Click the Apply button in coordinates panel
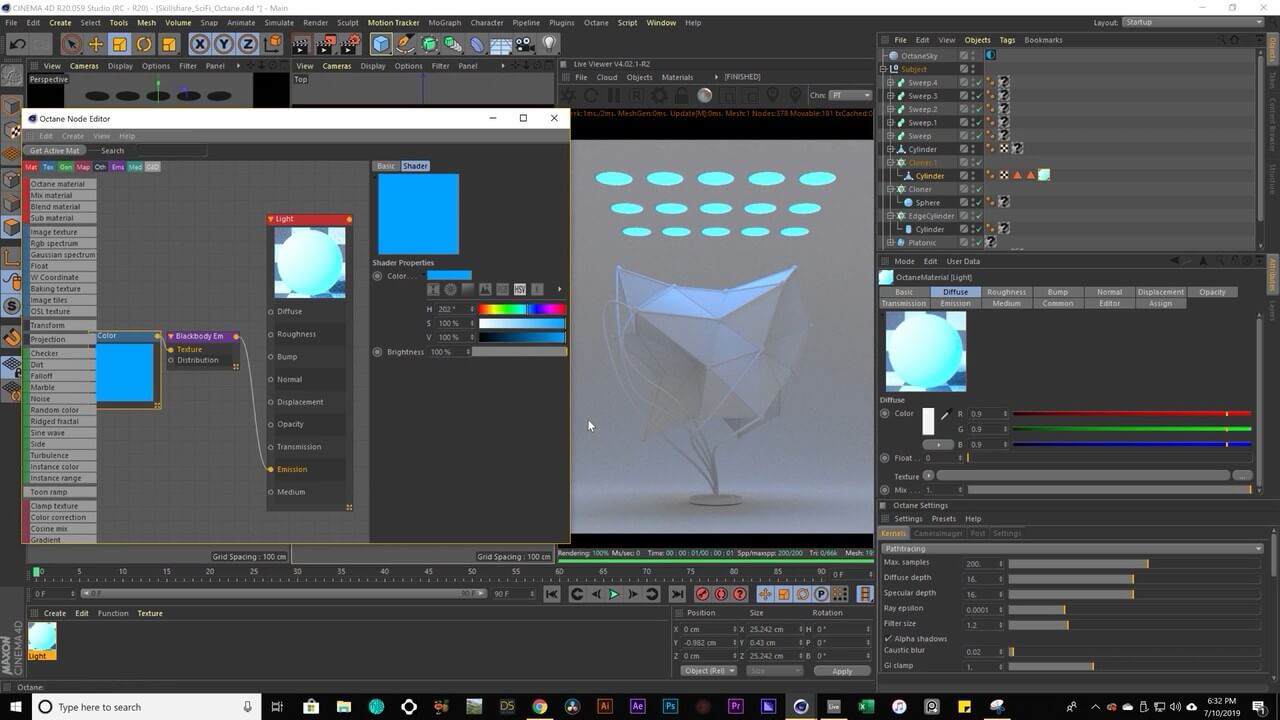The image size is (1280, 720). (841, 671)
